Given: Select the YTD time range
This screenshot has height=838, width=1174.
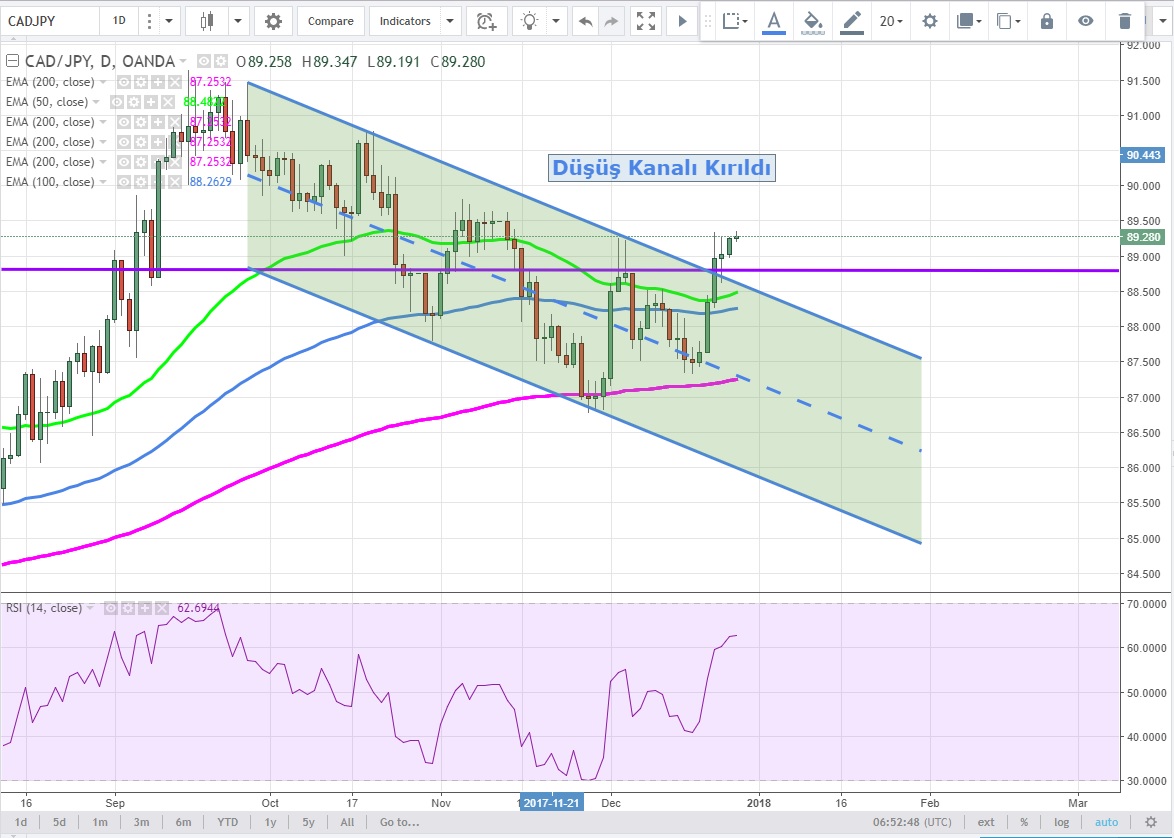Looking at the screenshot, I should pos(226,822).
